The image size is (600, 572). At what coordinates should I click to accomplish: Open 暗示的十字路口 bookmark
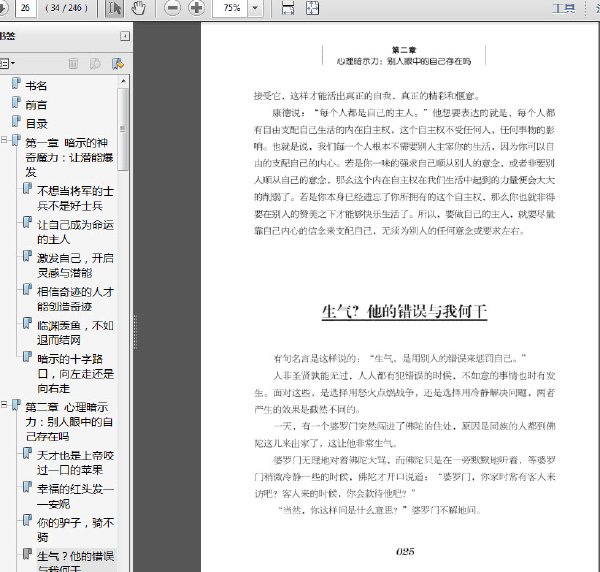[75, 373]
